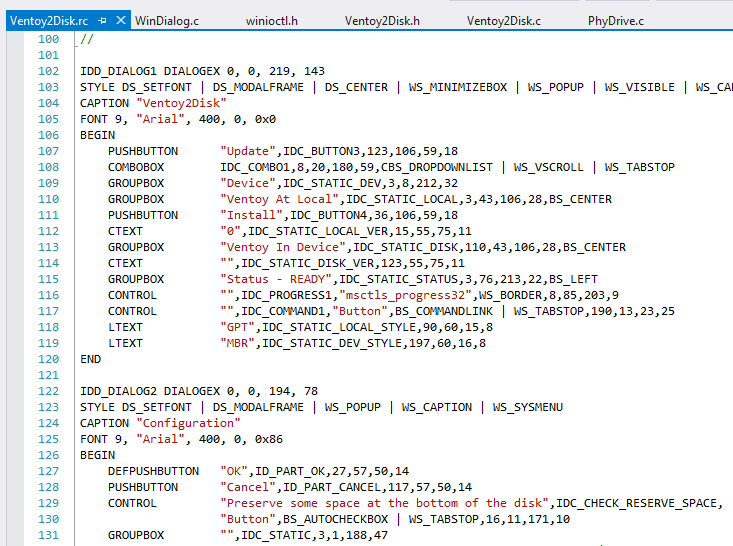Click the BS_COMMANDLINK style keyword
The height and width of the screenshot is (546, 733).
click(444, 311)
